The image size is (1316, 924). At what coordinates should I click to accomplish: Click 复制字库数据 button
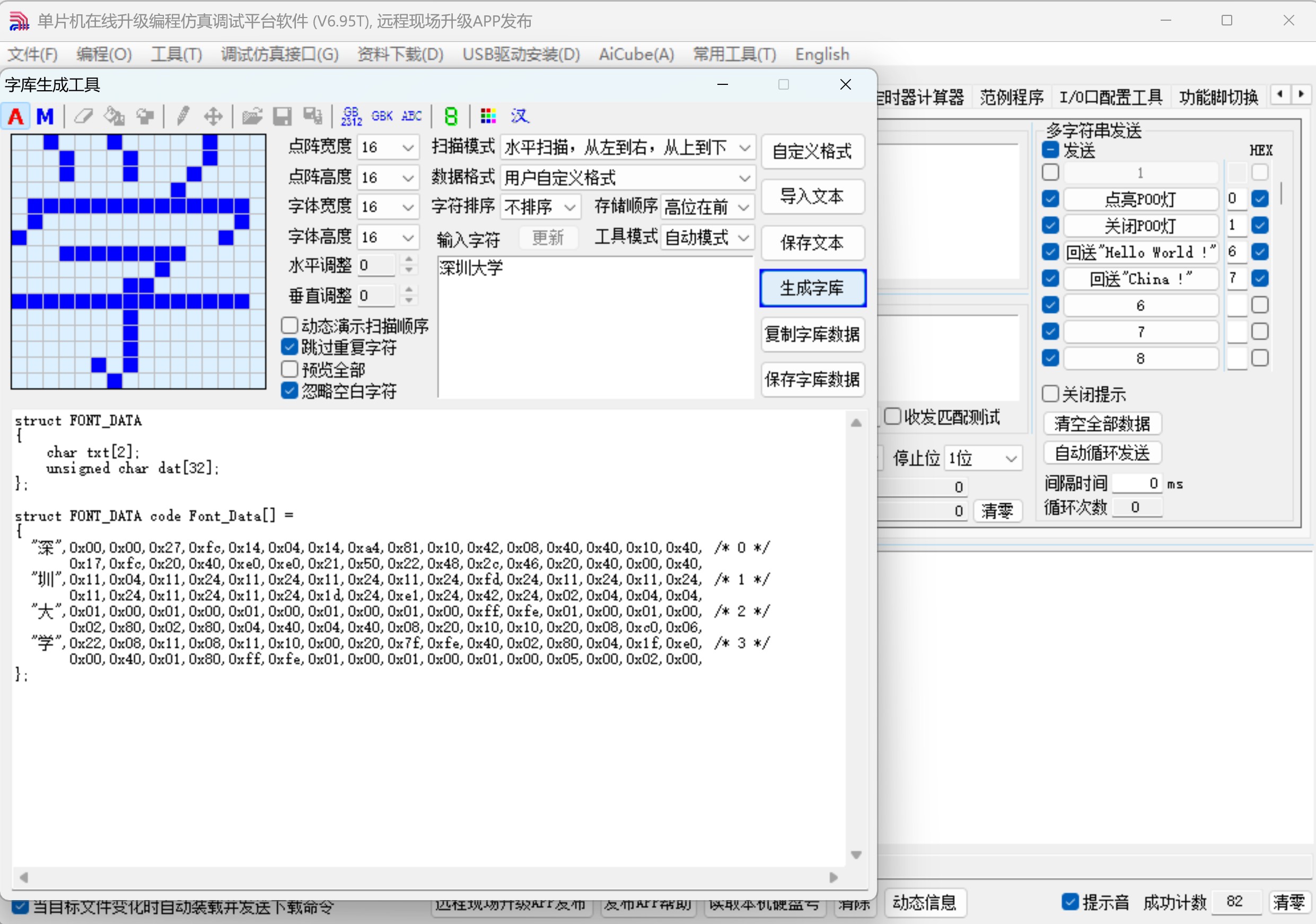(812, 334)
